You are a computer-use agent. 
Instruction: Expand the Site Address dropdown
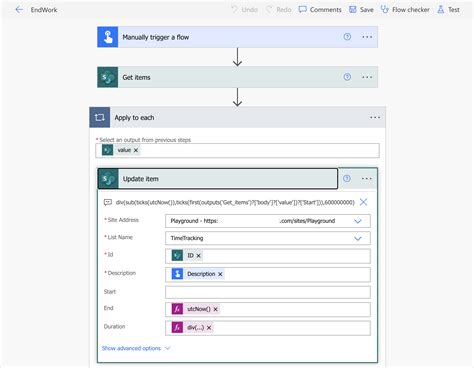[358, 221]
